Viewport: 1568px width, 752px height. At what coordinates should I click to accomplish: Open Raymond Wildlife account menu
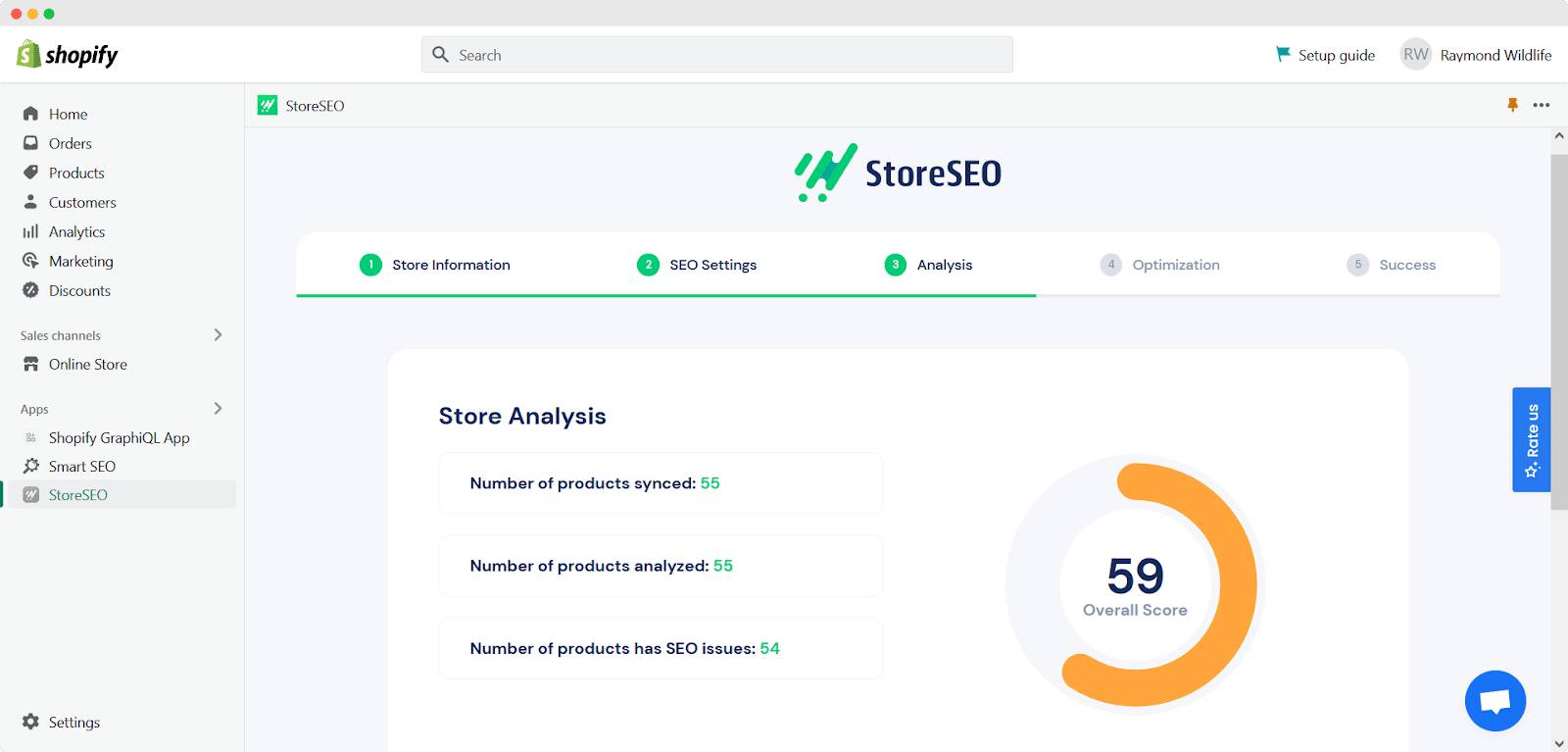pyautogui.click(x=1476, y=55)
